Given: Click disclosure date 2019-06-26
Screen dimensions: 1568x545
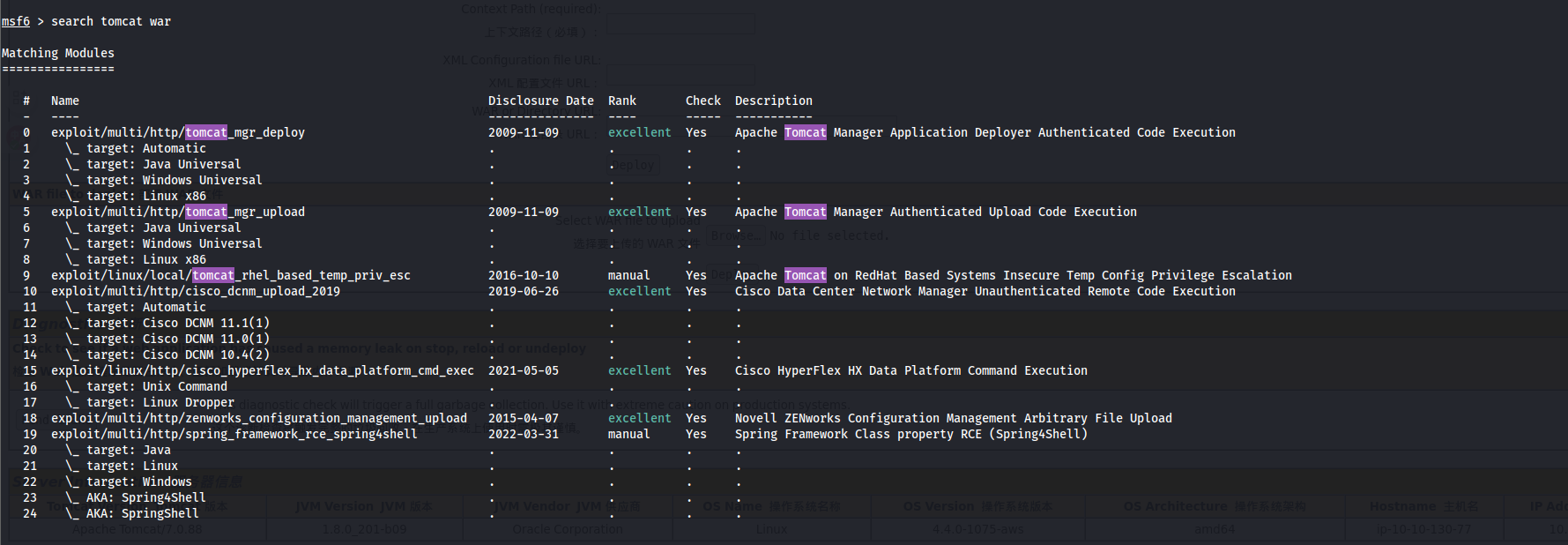Looking at the screenshot, I should 524,291.
